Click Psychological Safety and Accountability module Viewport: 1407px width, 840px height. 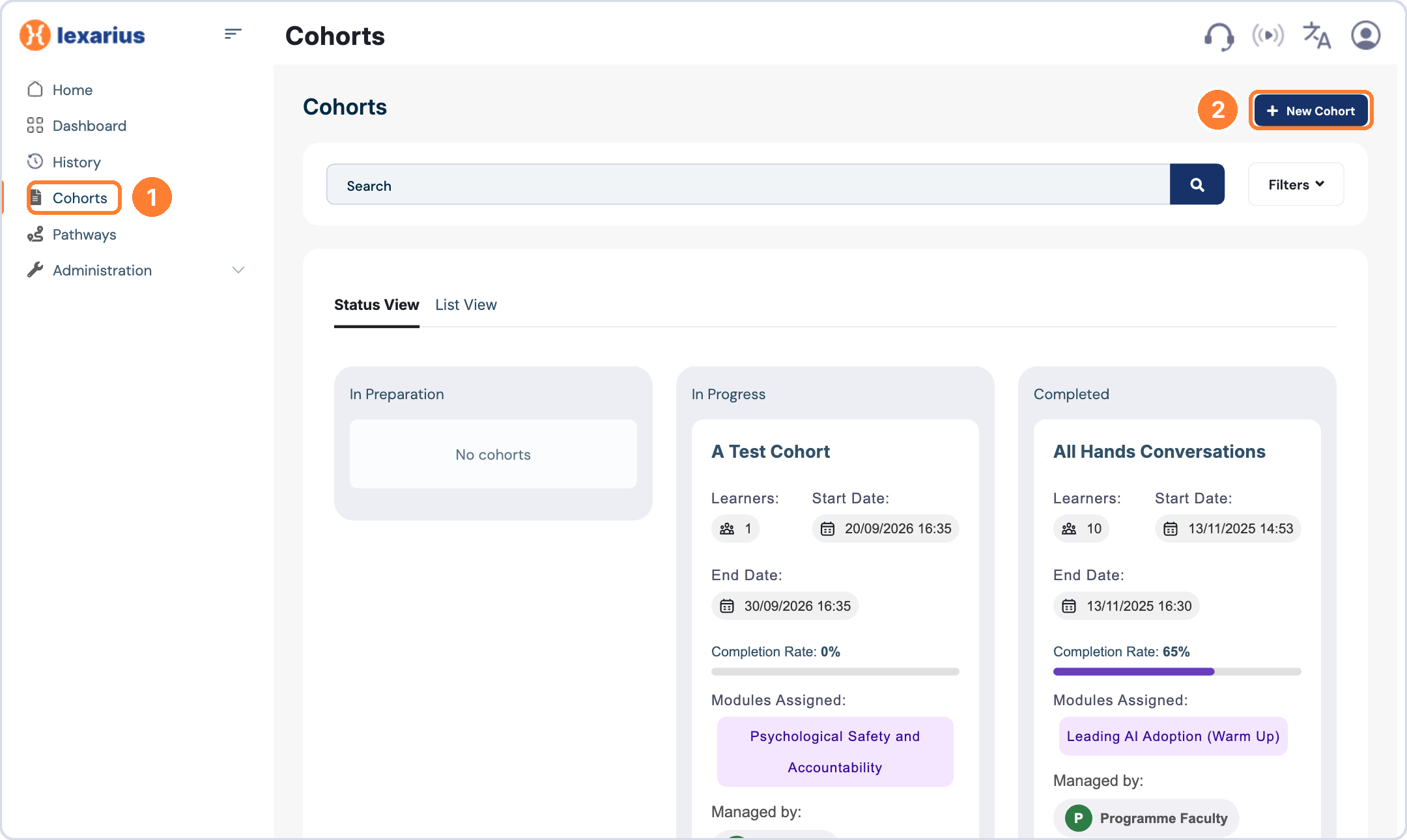pyautogui.click(x=835, y=751)
